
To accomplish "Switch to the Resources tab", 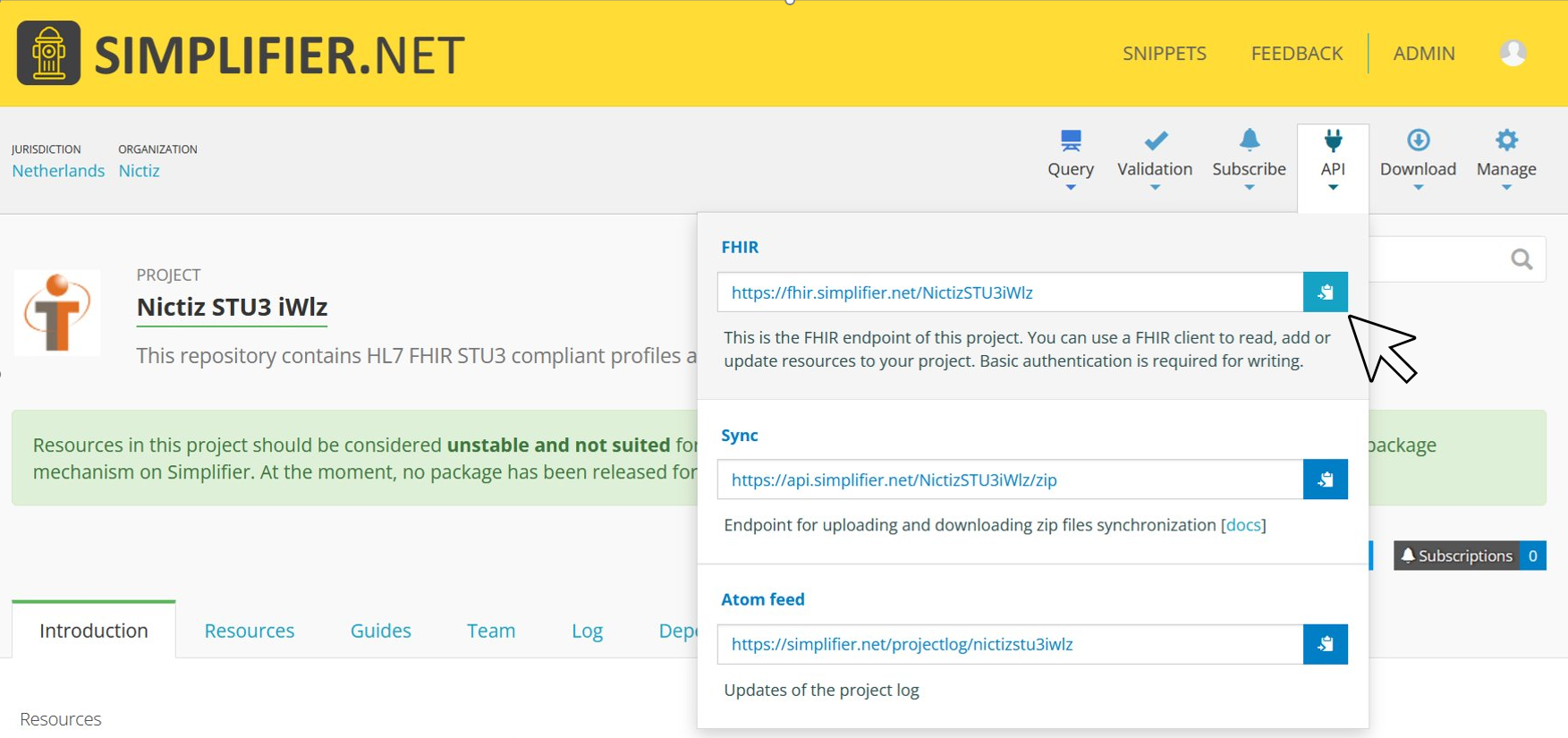I will tap(250, 631).
